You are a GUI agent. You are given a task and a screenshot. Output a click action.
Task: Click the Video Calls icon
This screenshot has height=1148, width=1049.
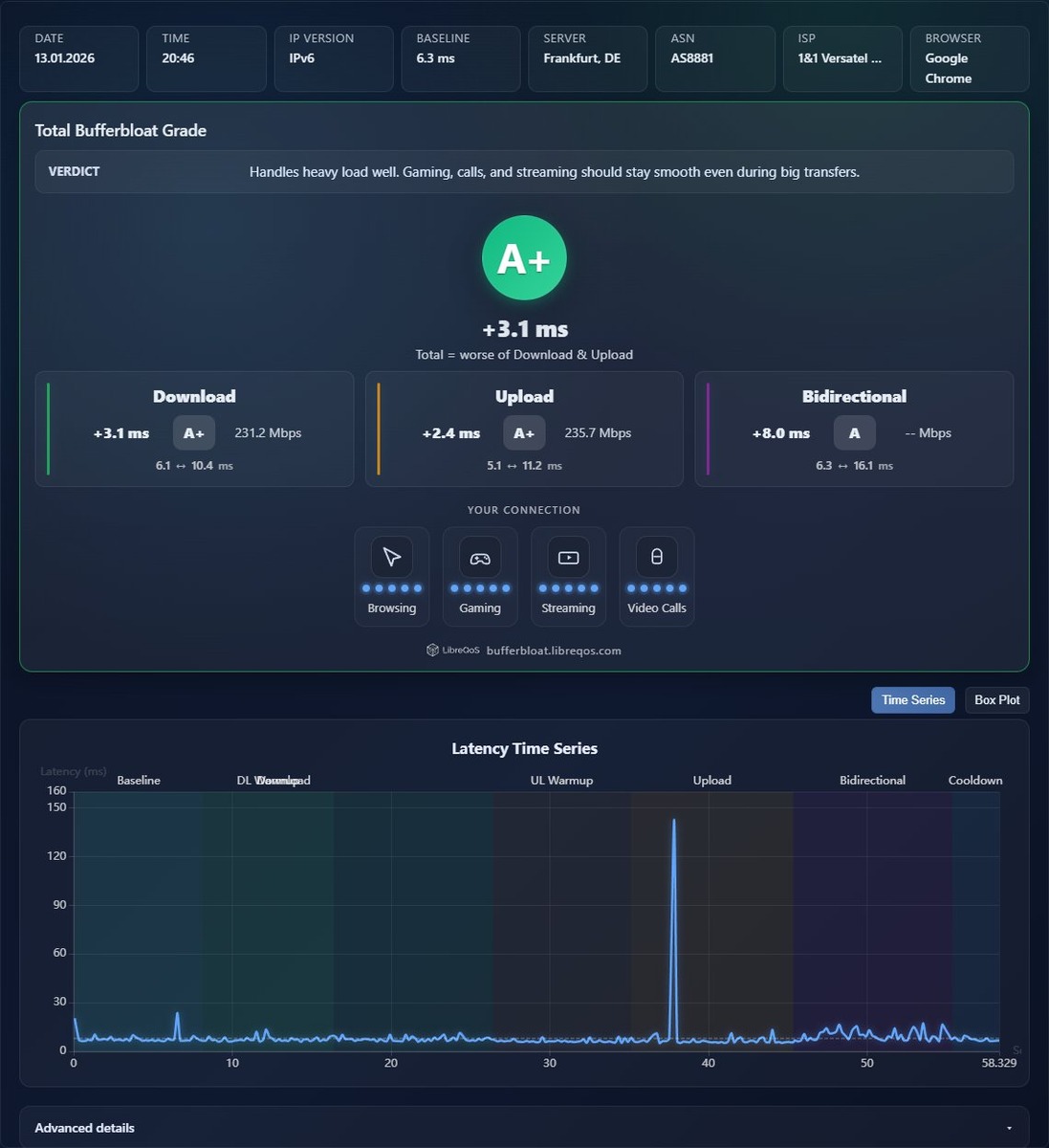[657, 557]
